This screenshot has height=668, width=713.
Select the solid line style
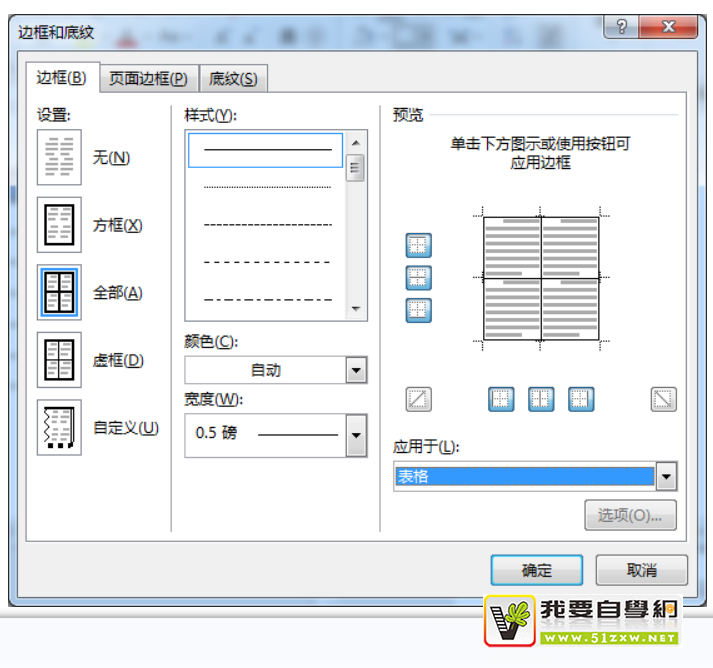click(x=266, y=150)
